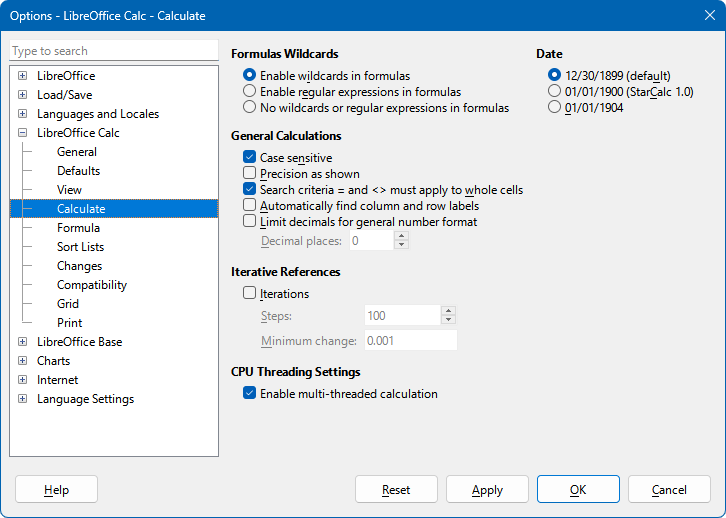This screenshot has width=726, height=518.
Task: Click the Minimum change field
Action: (411, 341)
